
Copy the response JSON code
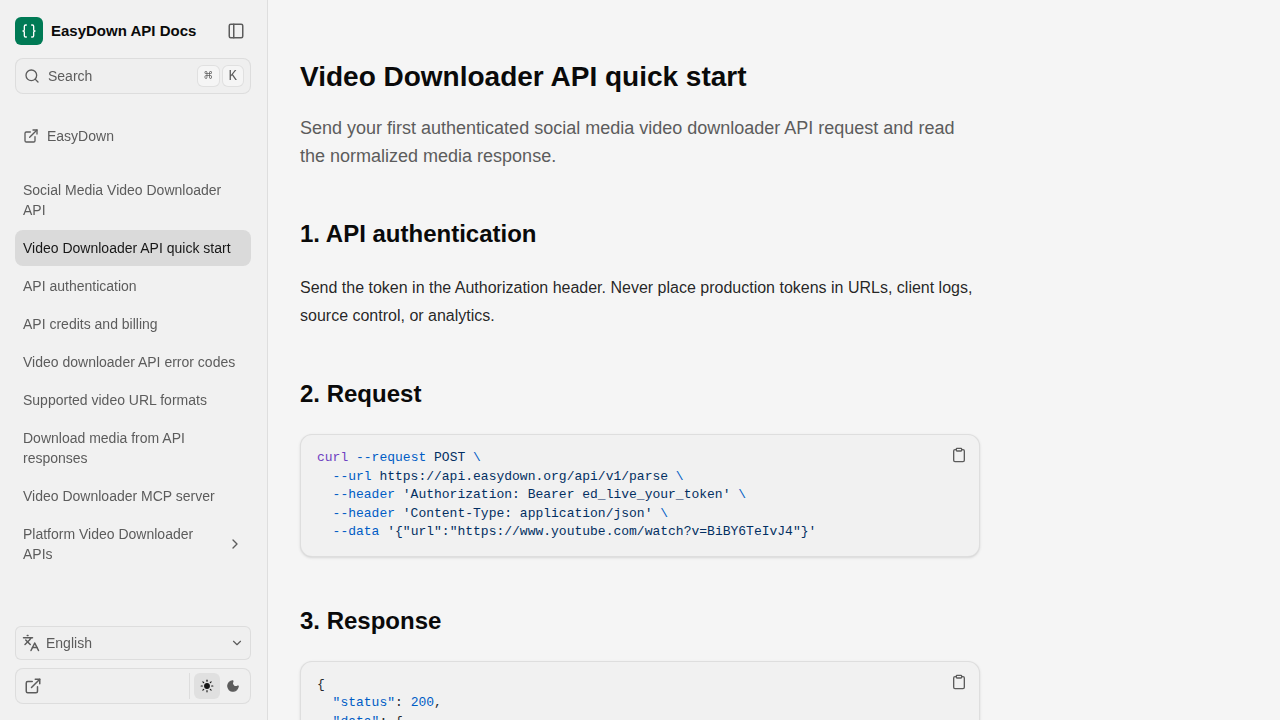tap(959, 682)
